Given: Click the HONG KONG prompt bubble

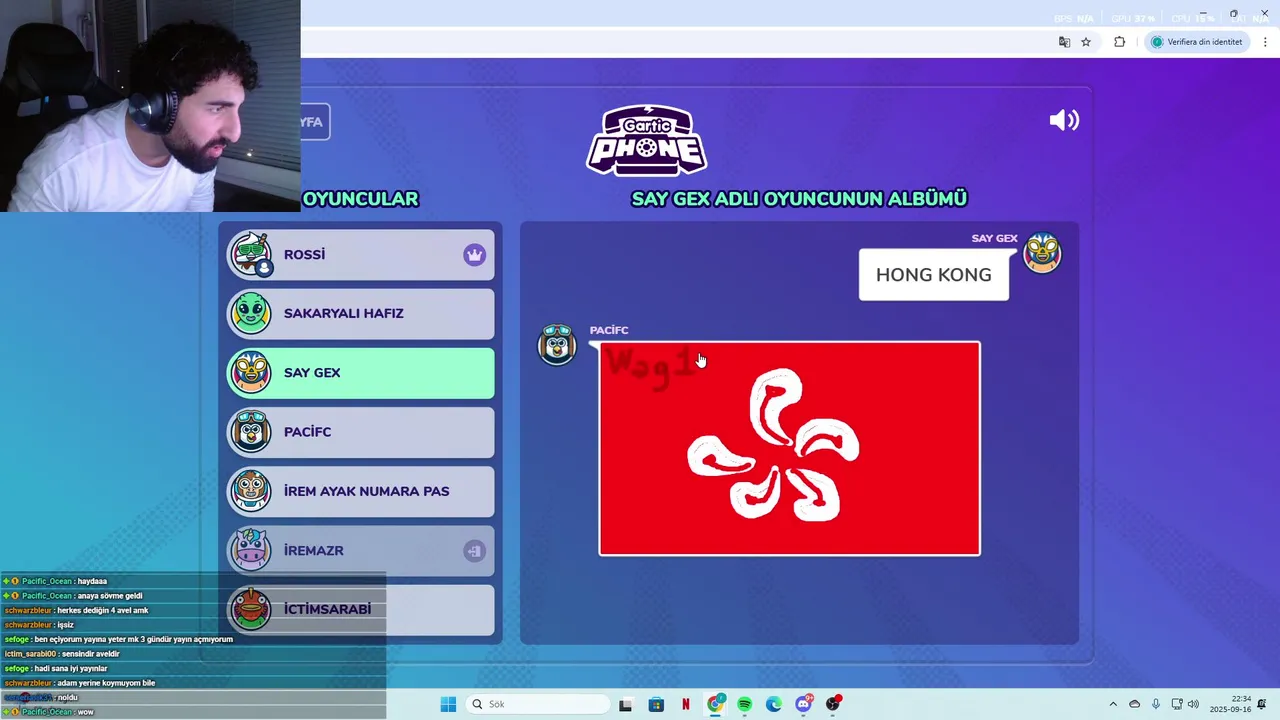Looking at the screenshot, I should click(934, 274).
